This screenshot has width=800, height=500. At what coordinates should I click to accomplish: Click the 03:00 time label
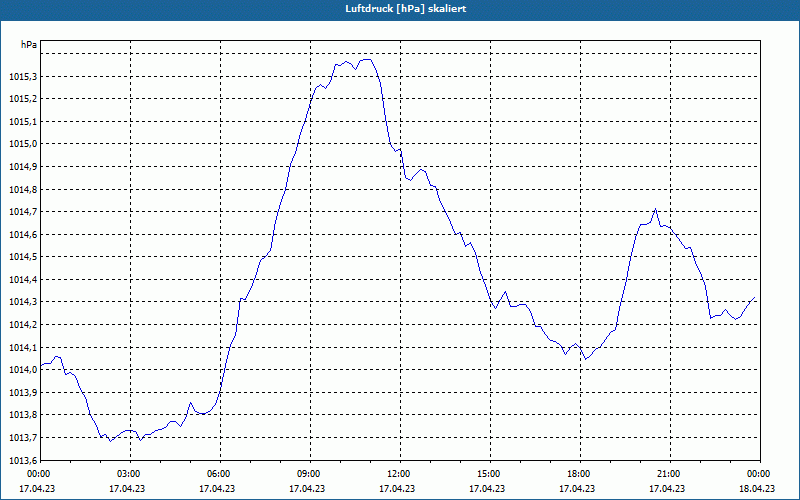[x=128, y=474]
